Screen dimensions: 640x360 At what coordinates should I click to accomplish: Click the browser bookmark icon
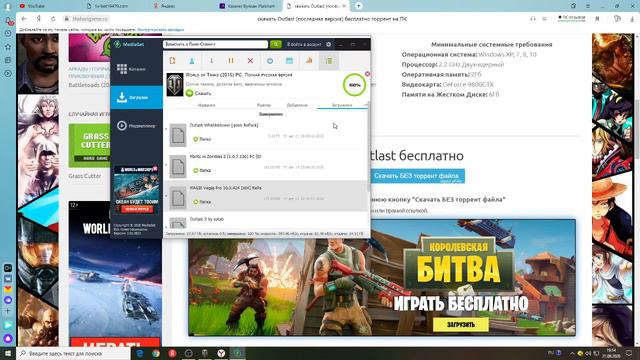[598, 19]
